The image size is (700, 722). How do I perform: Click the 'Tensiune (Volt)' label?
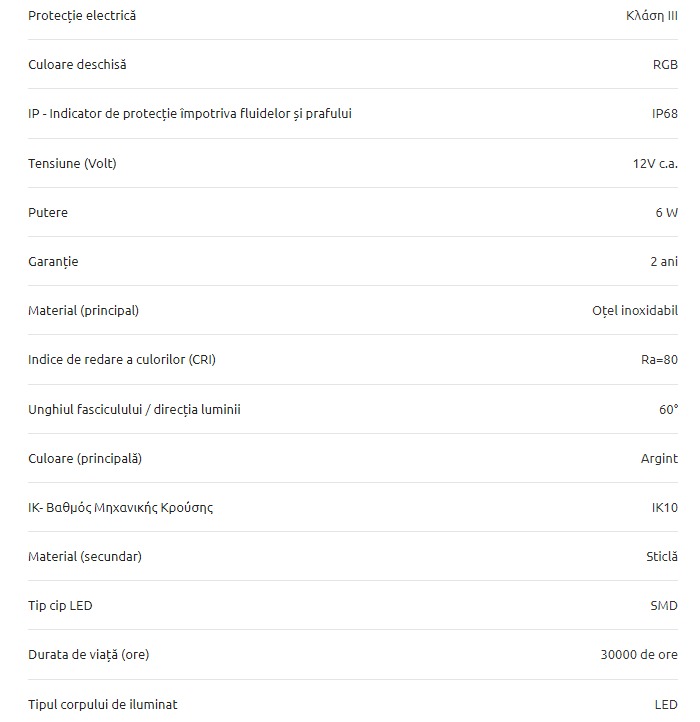(x=72, y=163)
